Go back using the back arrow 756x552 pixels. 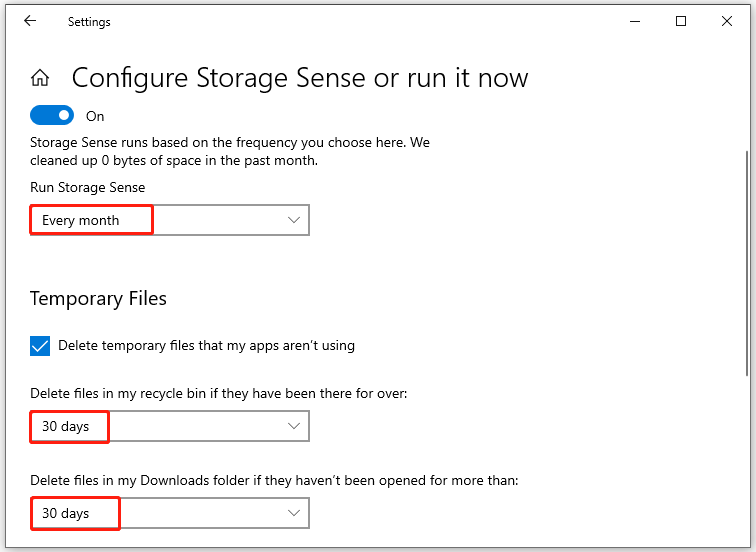[30, 21]
